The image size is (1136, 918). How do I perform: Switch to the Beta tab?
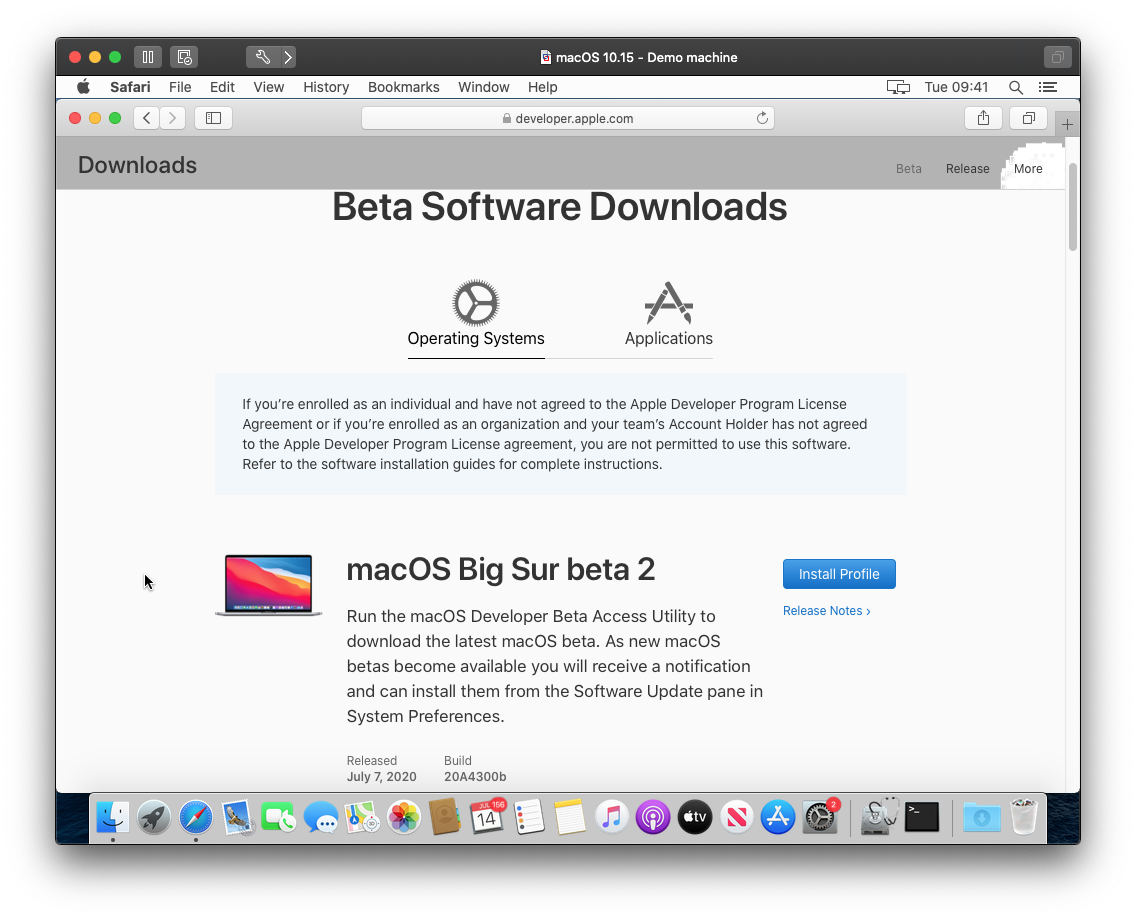click(909, 169)
